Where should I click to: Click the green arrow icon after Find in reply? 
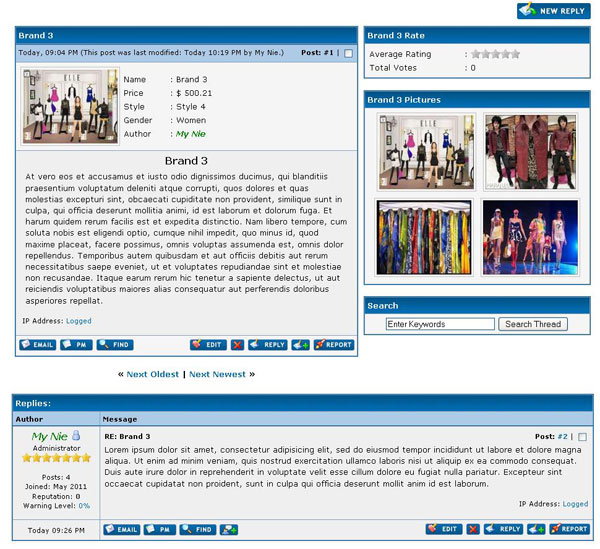pyautogui.click(x=229, y=529)
